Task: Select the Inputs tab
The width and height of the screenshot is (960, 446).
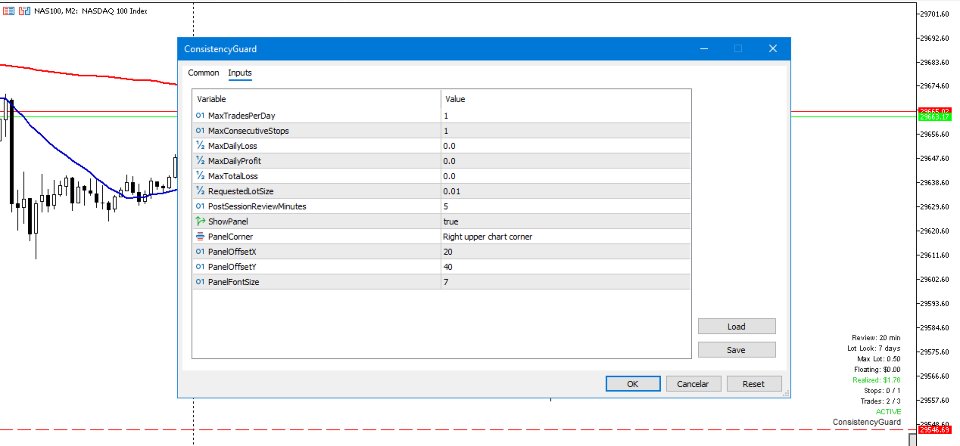Action: [240, 73]
